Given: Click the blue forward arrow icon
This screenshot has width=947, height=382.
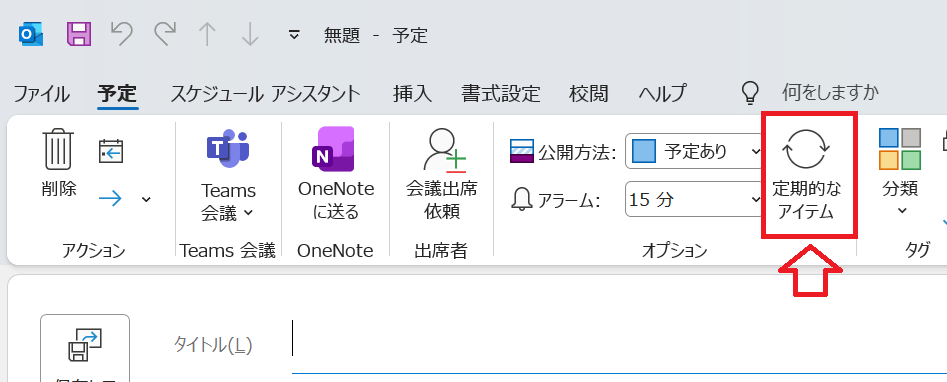Looking at the screenshot, I should (110, 199).
